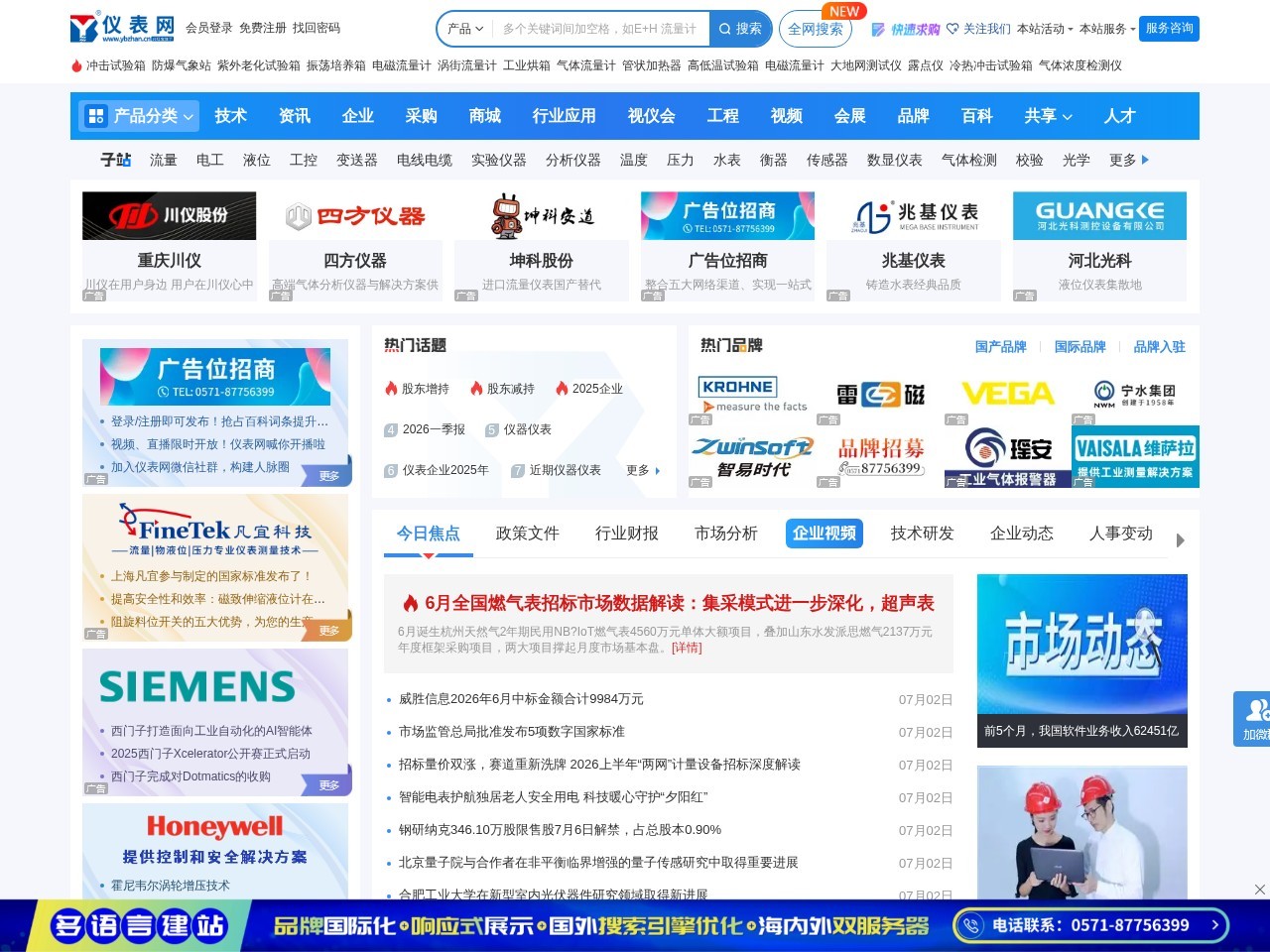
Task: Click the FineTek 凡宜科技 sidebar logo
Action: coord(215,531)
